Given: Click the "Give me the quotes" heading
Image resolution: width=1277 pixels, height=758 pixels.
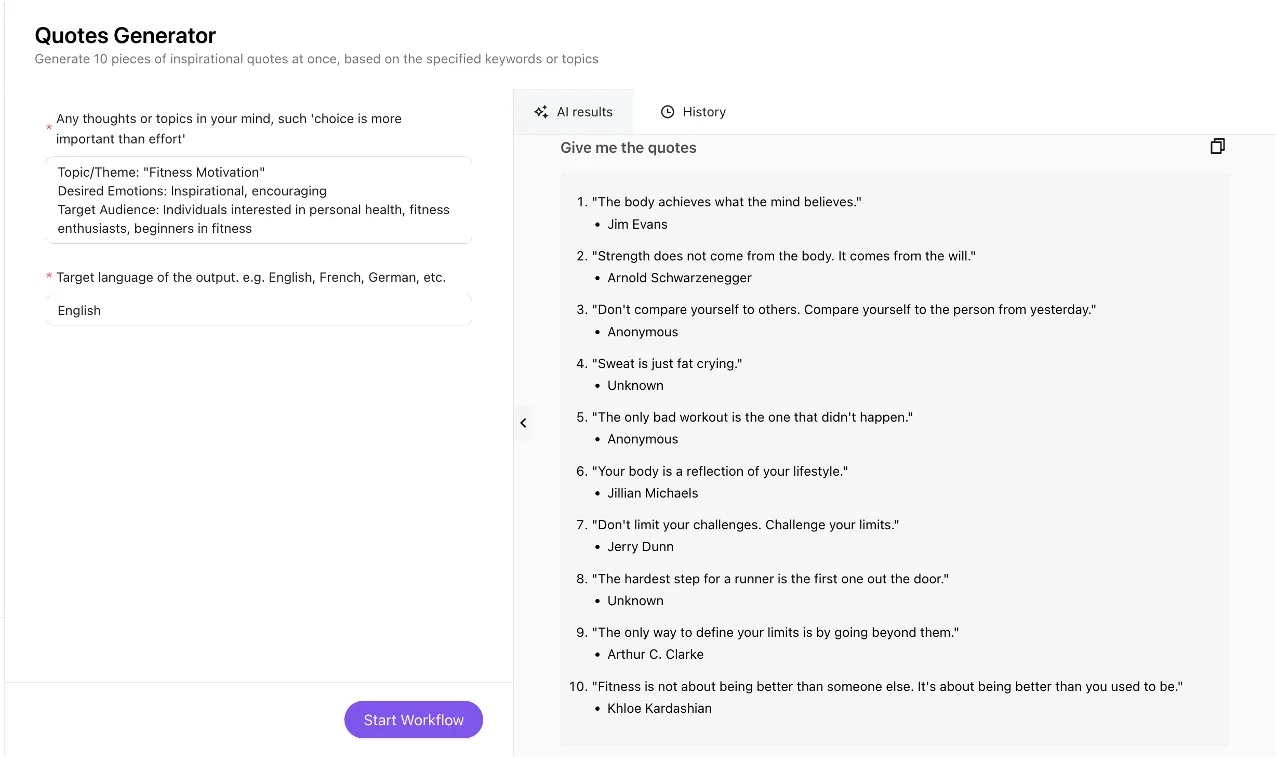Looking at the screenshot, I should [628, 148].
